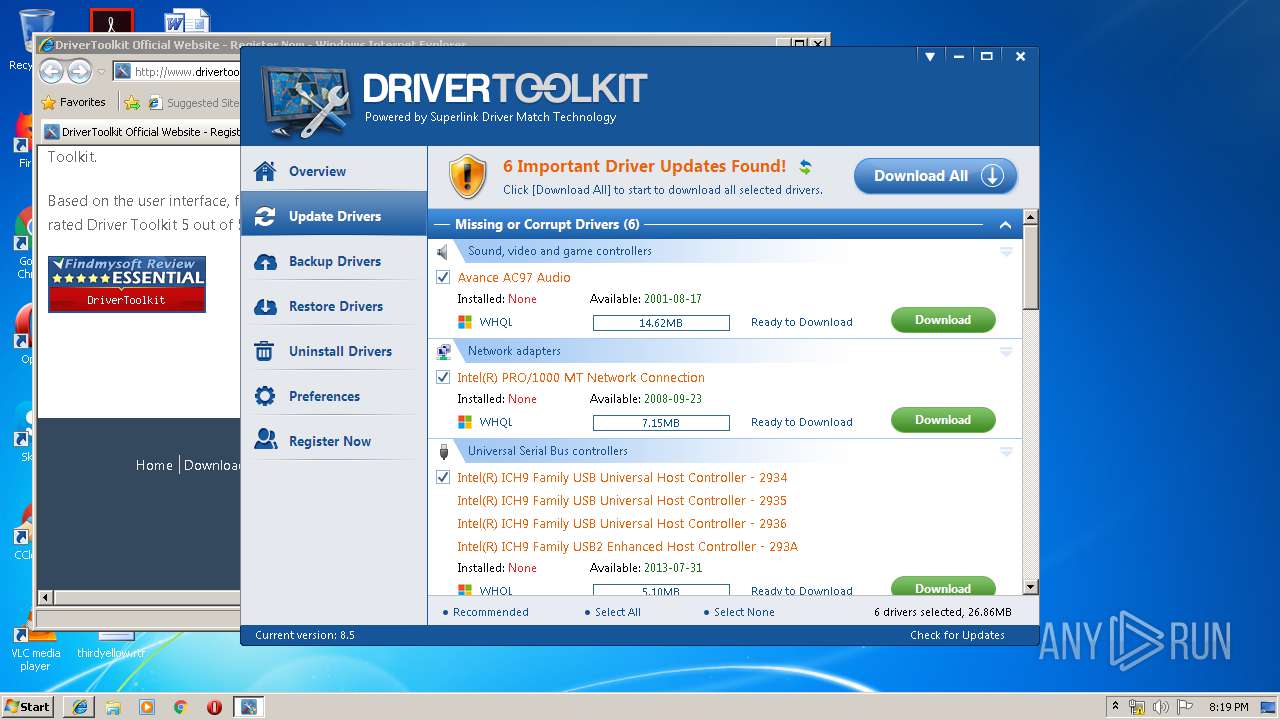
Task: Click the WHQL logo for Avance AC97
Action: pos(465,322)
